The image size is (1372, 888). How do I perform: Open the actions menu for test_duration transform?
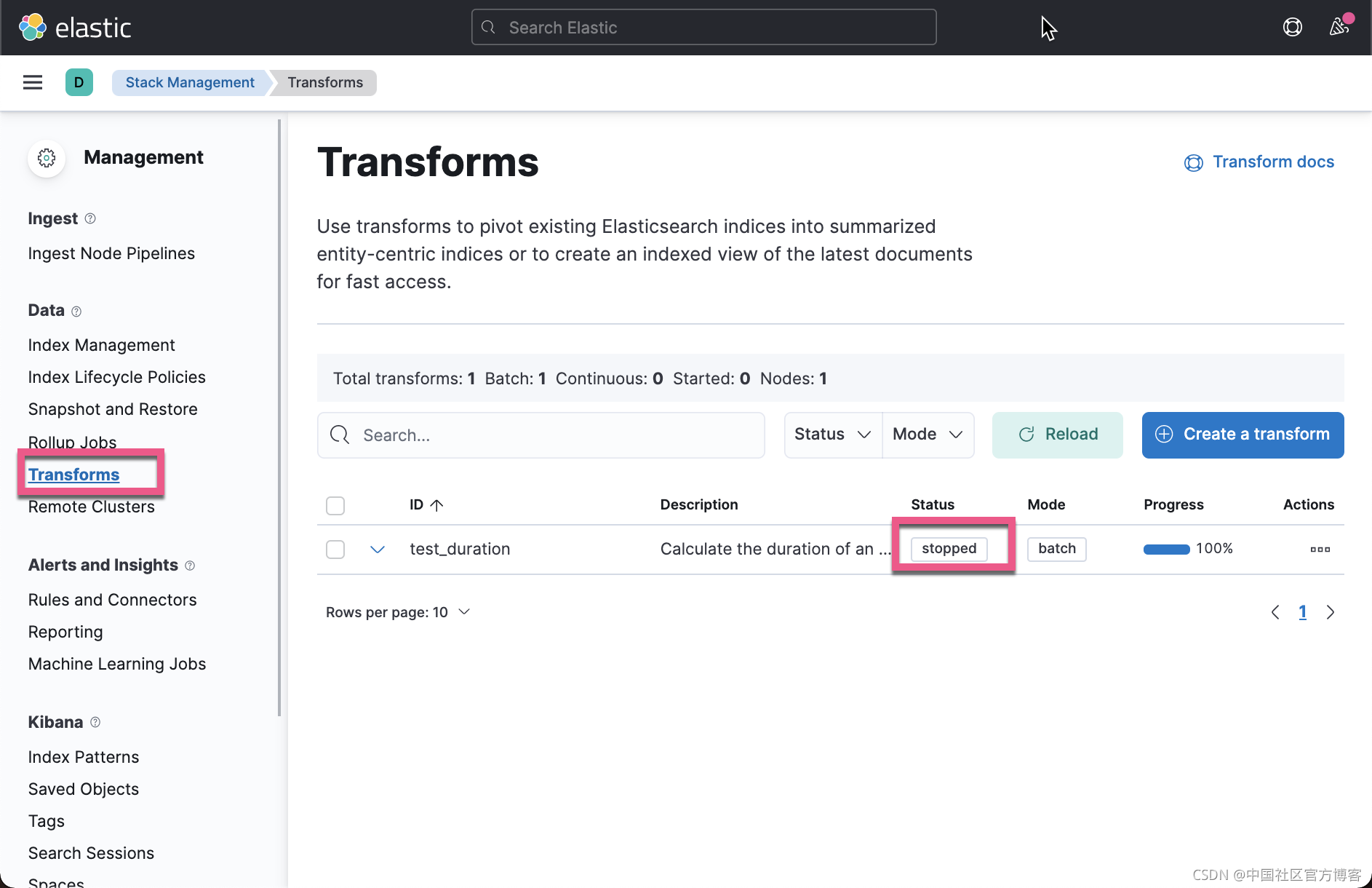1320,549
